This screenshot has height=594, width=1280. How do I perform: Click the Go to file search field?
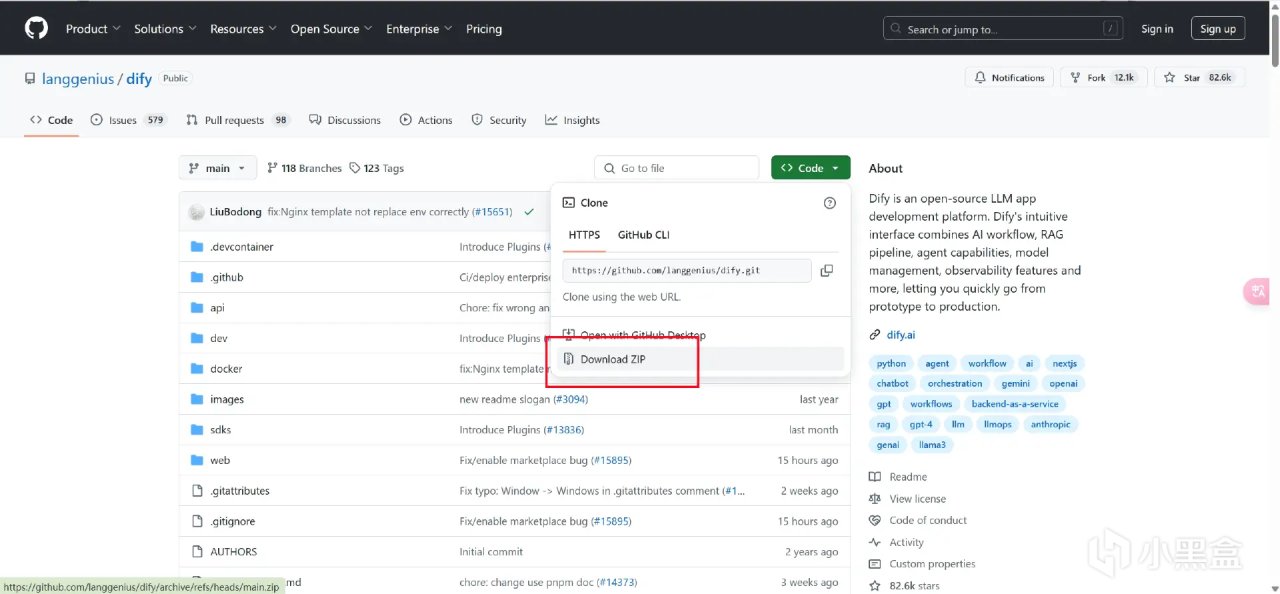tap(677, 168)
